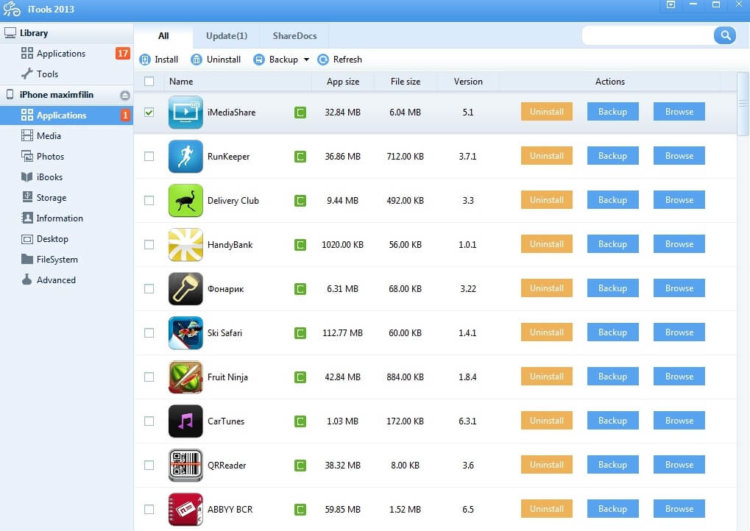
Task: Select iPhone Applications in sidebar
Action: pos(66,115)
